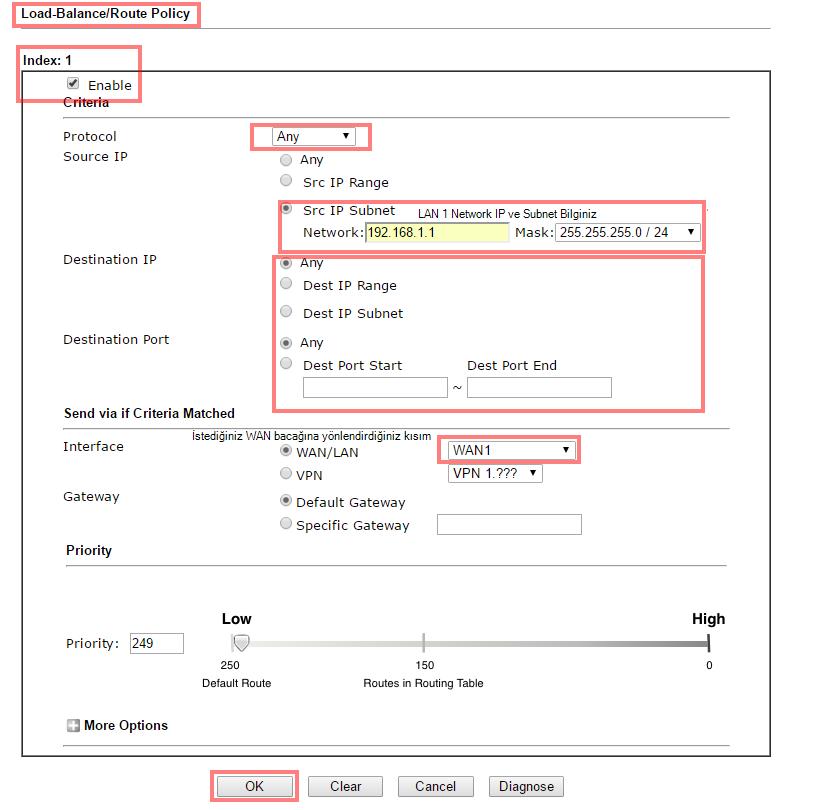Choose Dest IP Range option

(287, 284)
